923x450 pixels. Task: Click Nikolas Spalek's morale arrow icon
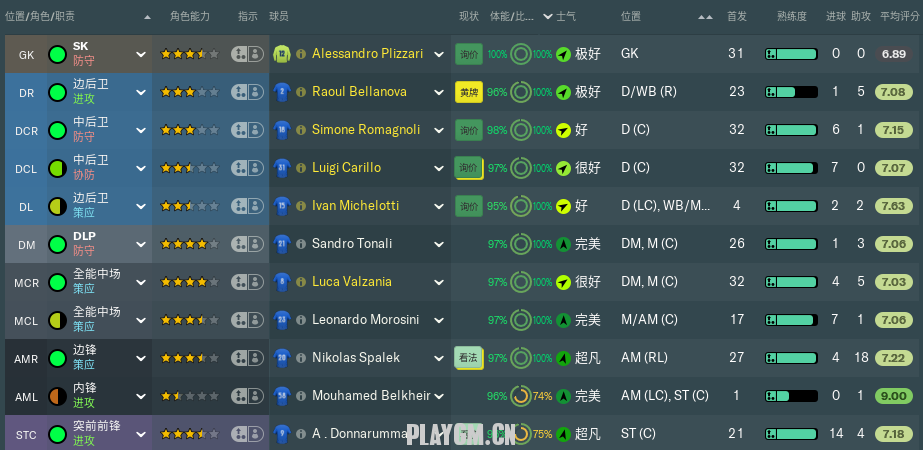[564, 358]
